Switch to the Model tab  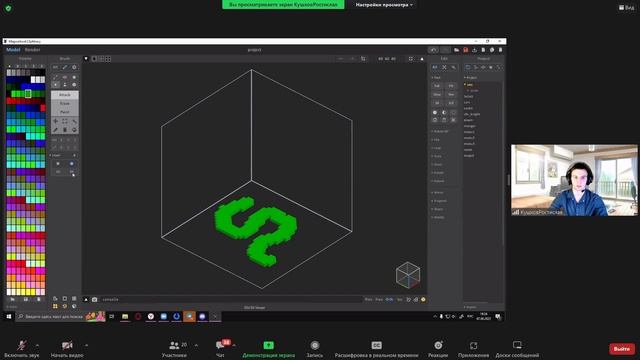coord(13,50)
